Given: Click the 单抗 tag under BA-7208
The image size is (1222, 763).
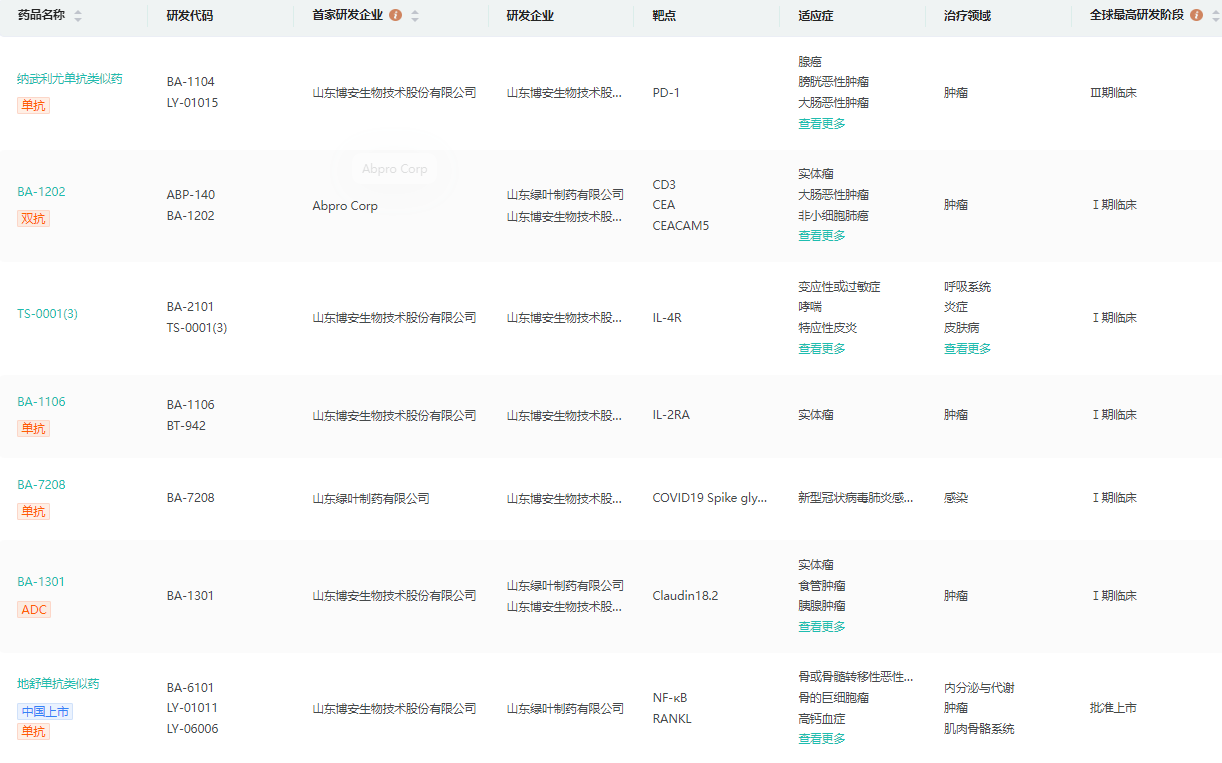Looking at the screenshot, I should tap(33, 511).
